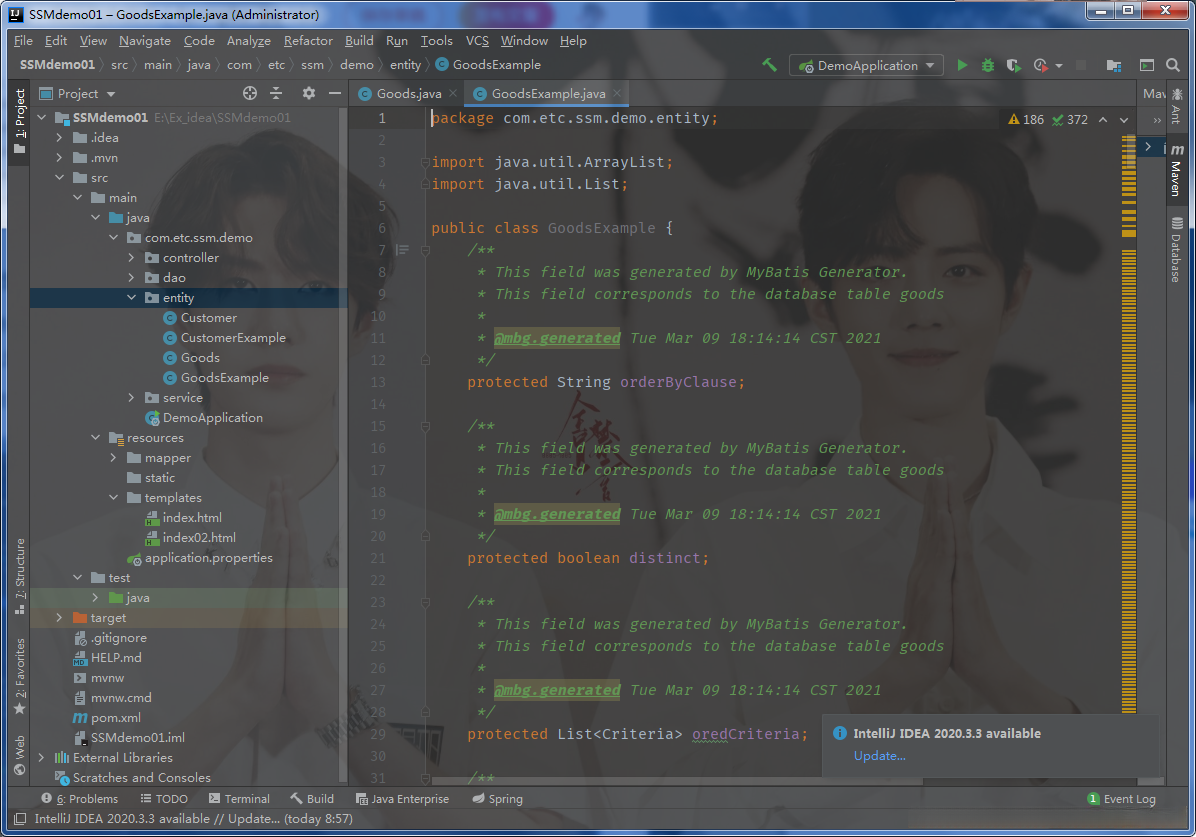Collapse all in the Project panel

(277, 93)
